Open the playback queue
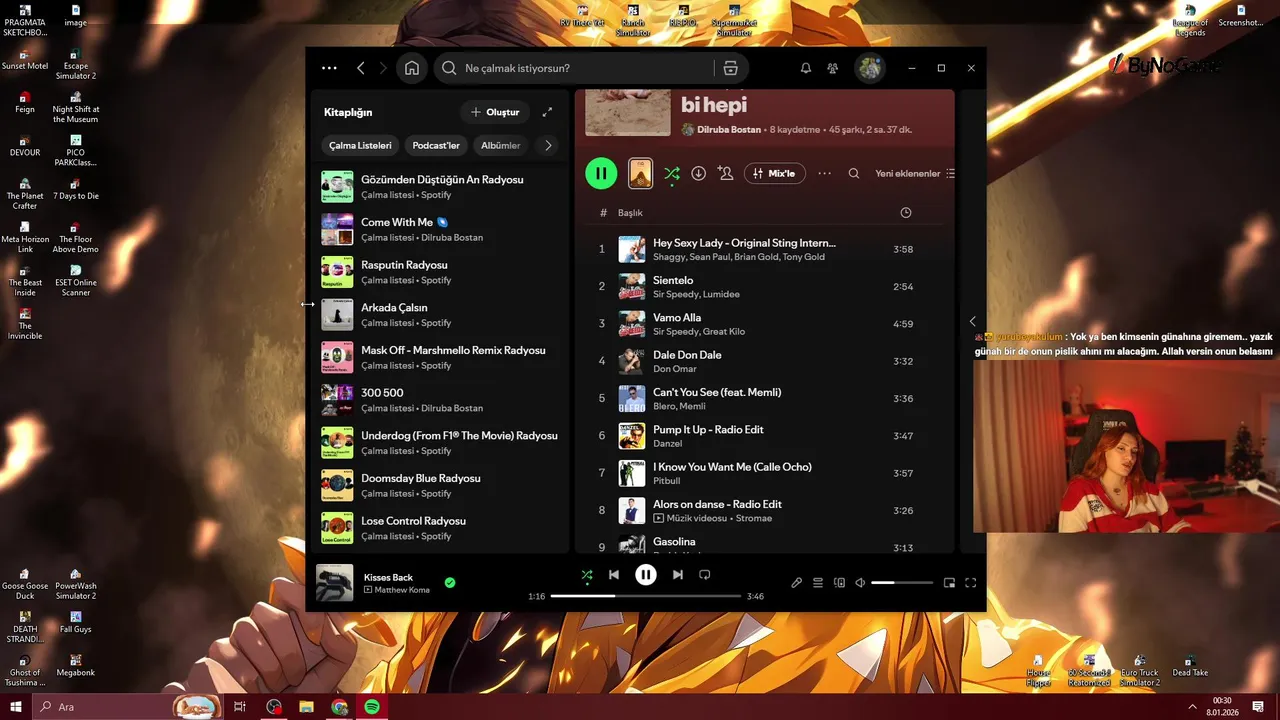Screen dimensions: 1280x720 click(818, 583)
